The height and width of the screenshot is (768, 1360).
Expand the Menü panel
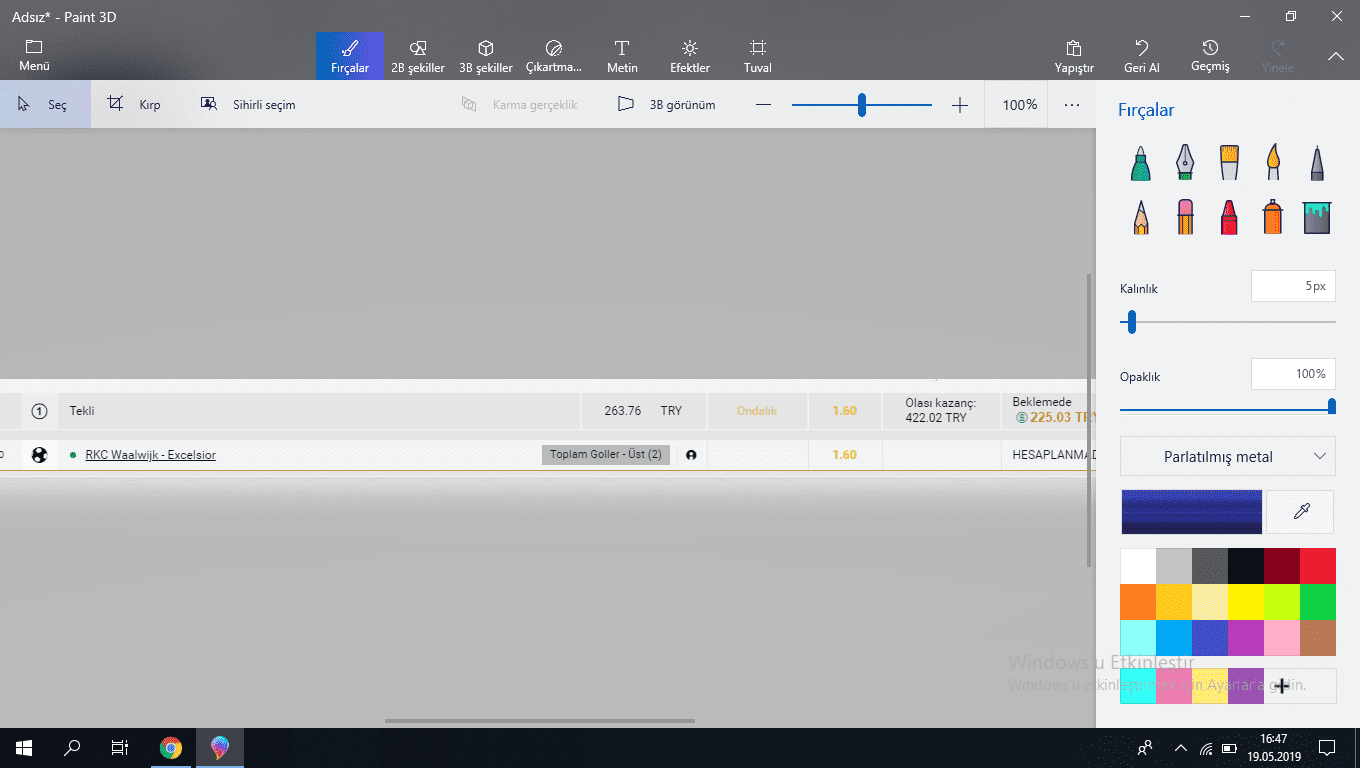(34, 56)
